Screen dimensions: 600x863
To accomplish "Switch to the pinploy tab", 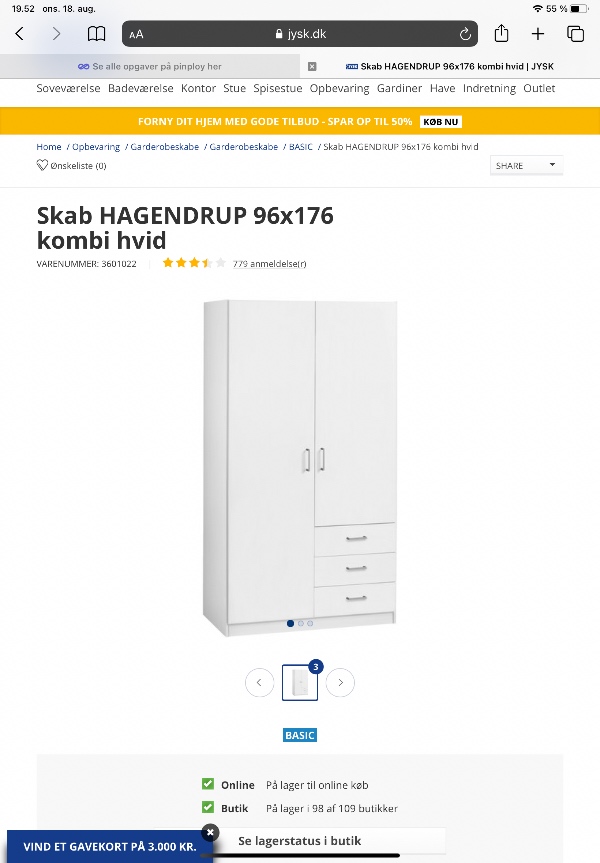I will [x=150, y=67].
